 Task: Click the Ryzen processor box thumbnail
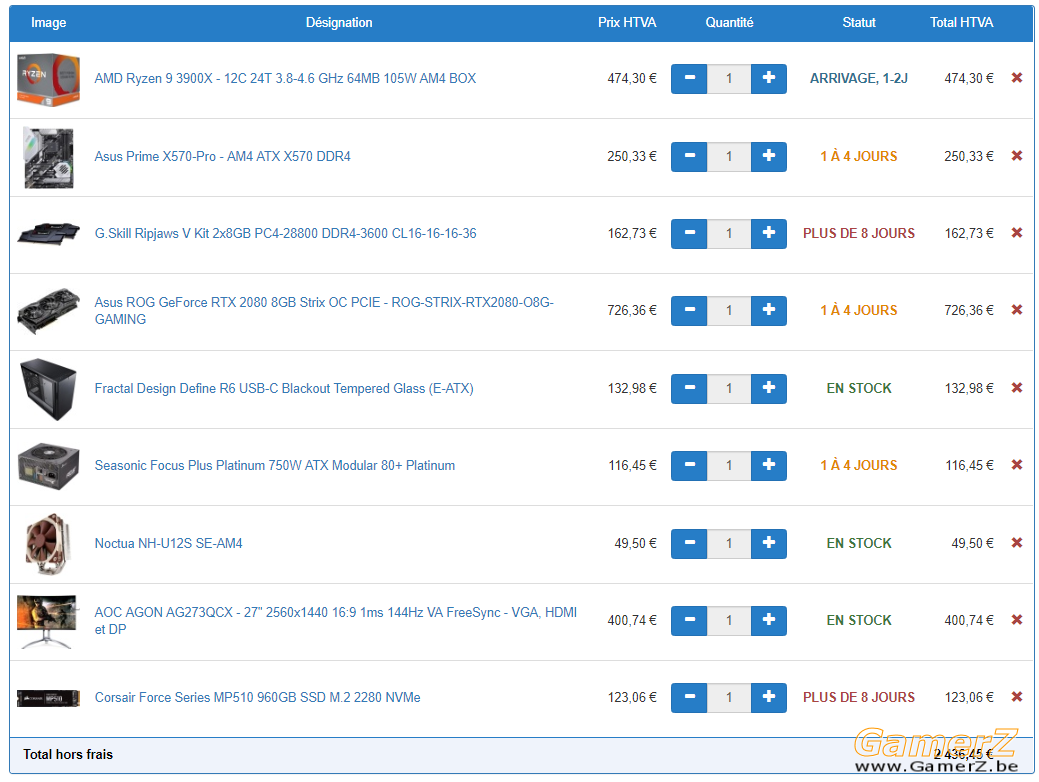click(x=48, y=80)
